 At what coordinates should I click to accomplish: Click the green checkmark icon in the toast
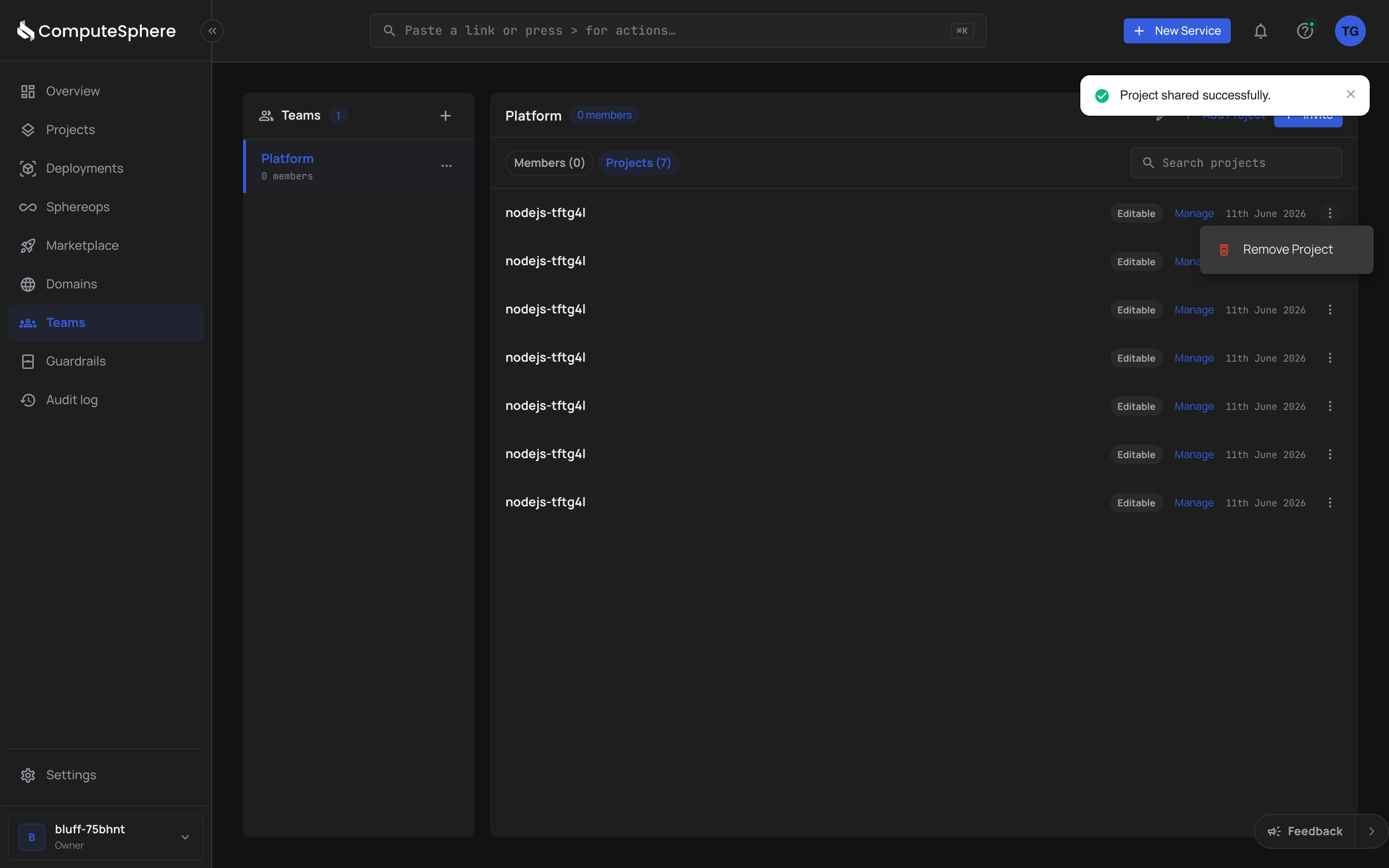click(1102, 95)
